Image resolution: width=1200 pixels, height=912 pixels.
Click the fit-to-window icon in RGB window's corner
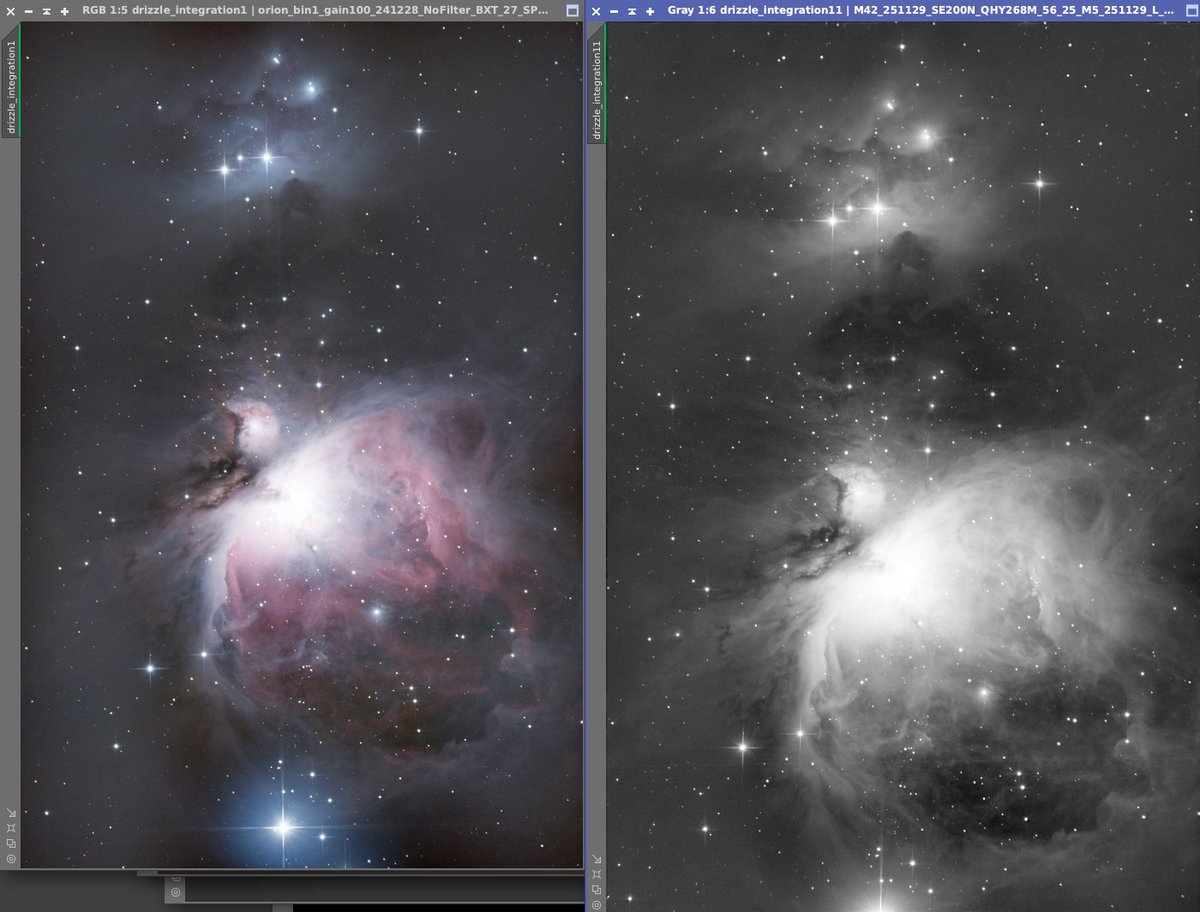(11, 828)
